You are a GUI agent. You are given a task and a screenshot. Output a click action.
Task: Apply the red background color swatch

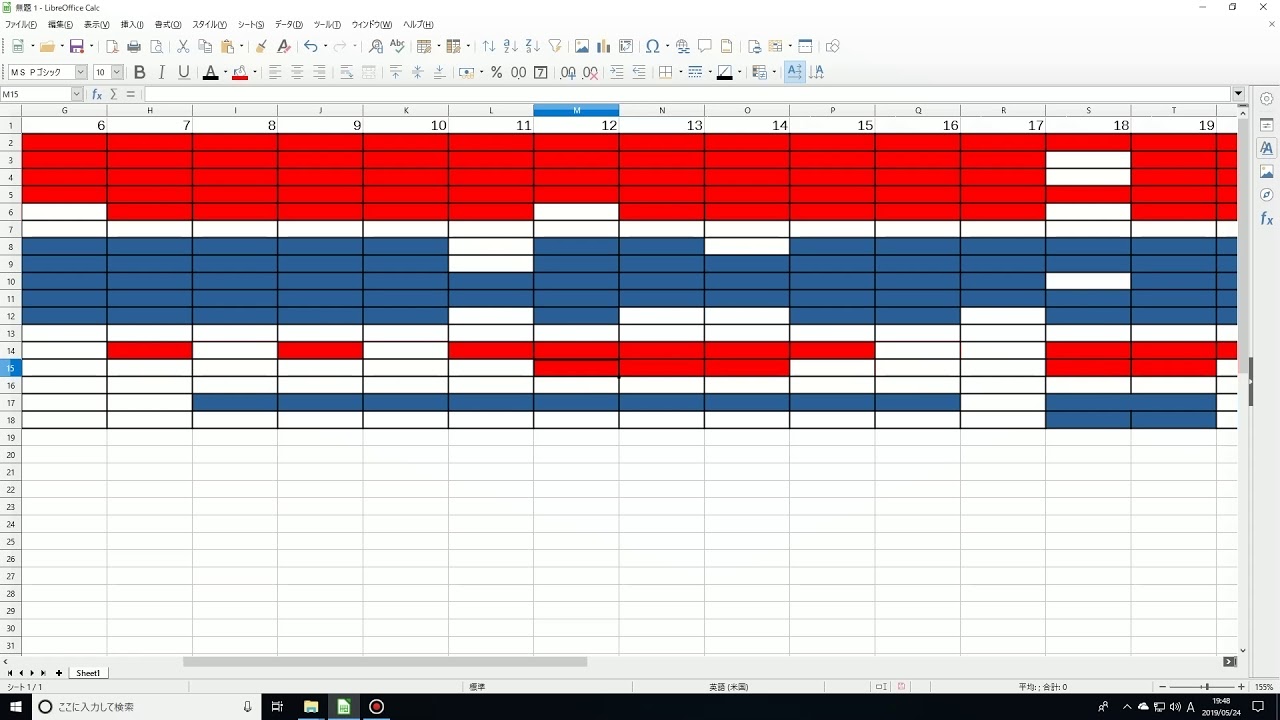tap(240, 72)
